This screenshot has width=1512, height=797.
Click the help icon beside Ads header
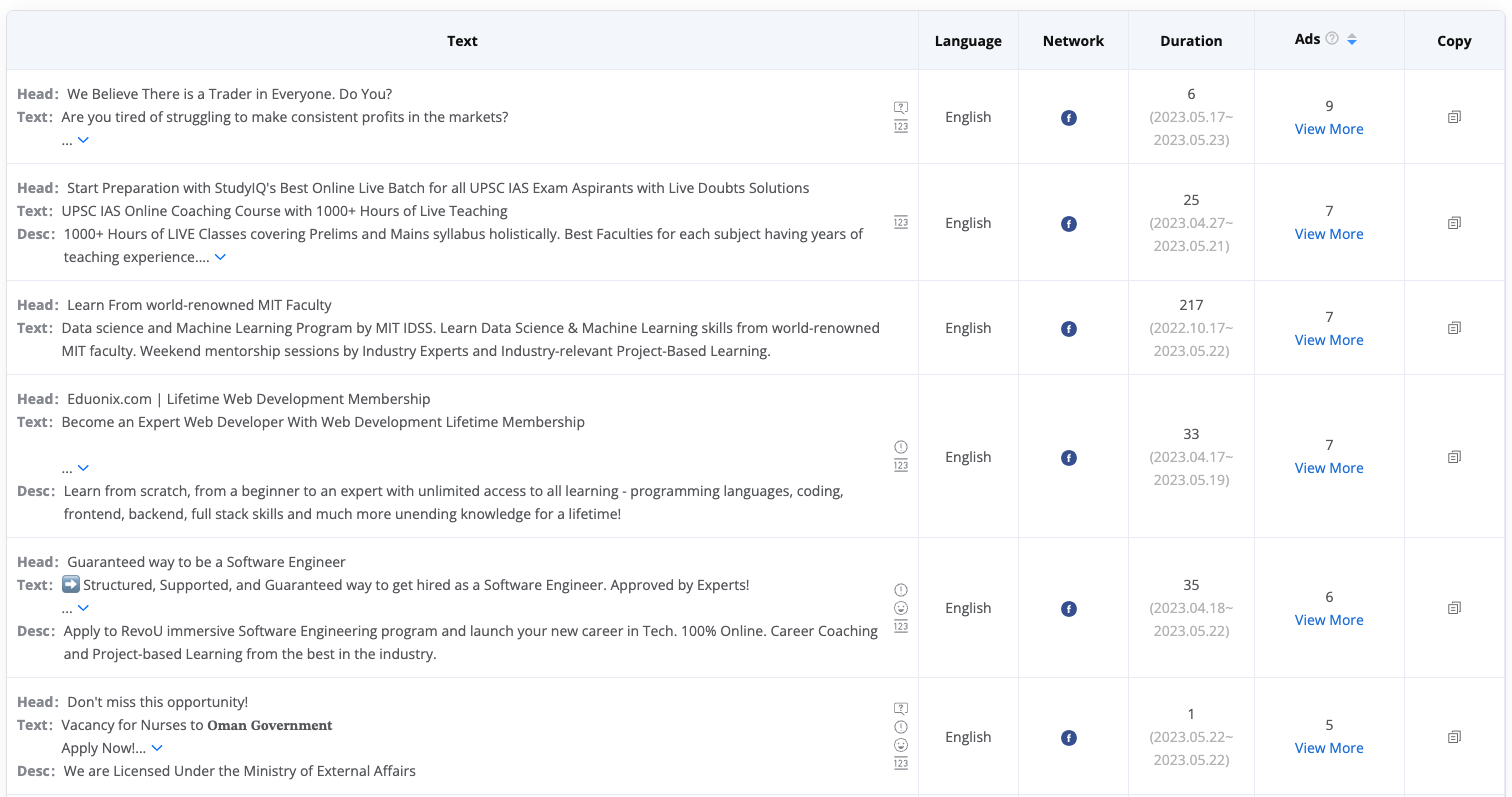coord(1332,39)
